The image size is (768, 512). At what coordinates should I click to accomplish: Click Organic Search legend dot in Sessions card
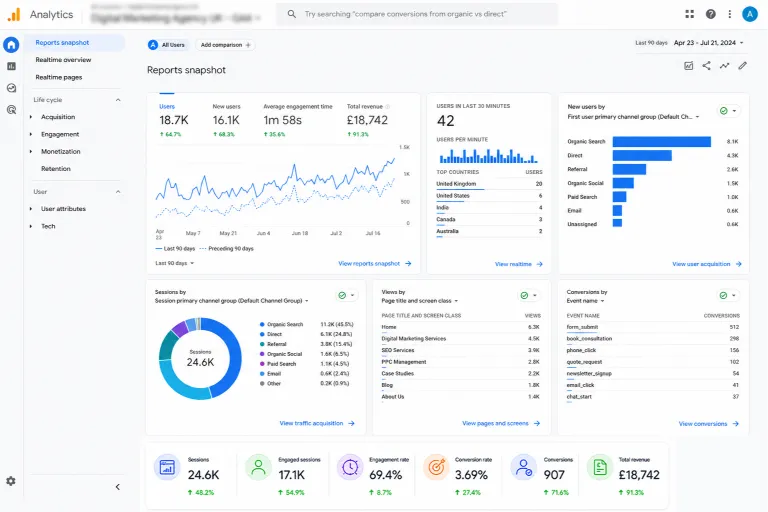262,324
